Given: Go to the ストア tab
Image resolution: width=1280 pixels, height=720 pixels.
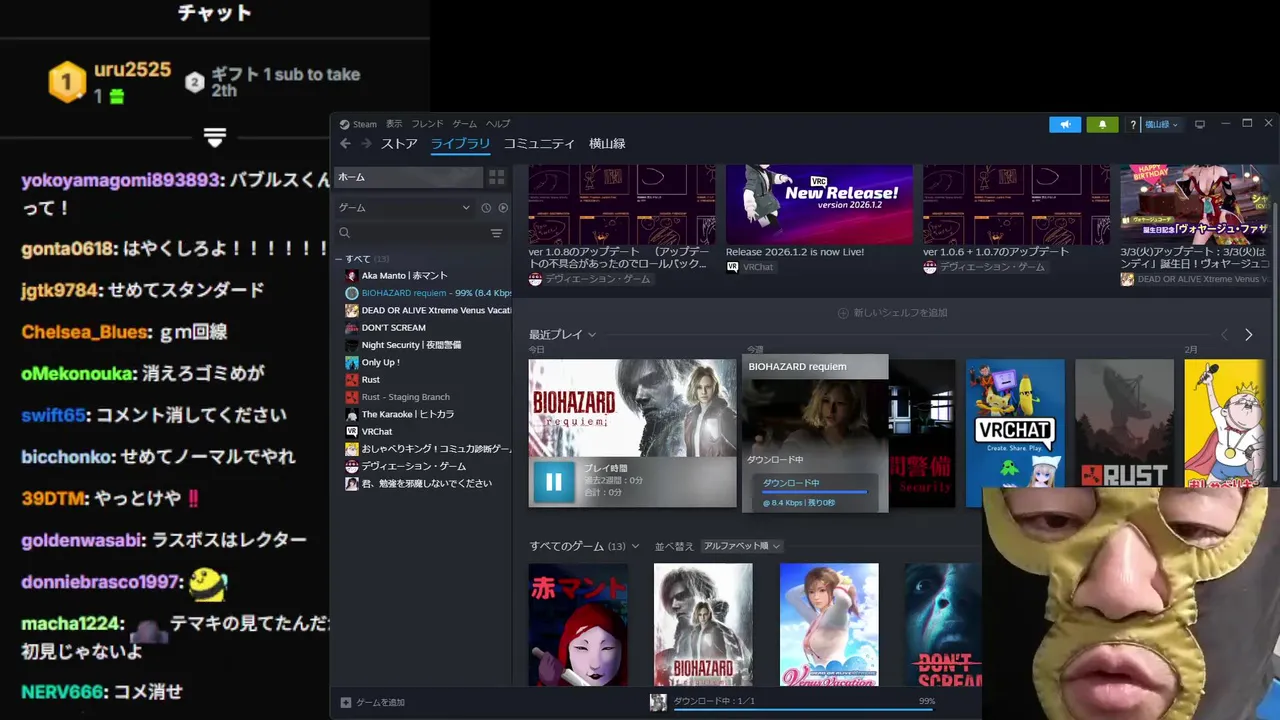Looking at the screenshot, I should tap(399, 144).
